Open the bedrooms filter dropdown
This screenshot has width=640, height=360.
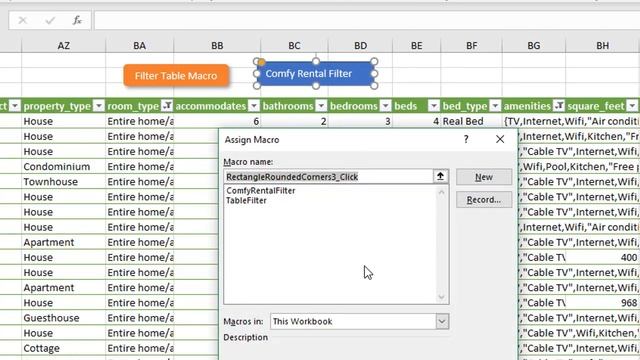(x=385, y=106)
